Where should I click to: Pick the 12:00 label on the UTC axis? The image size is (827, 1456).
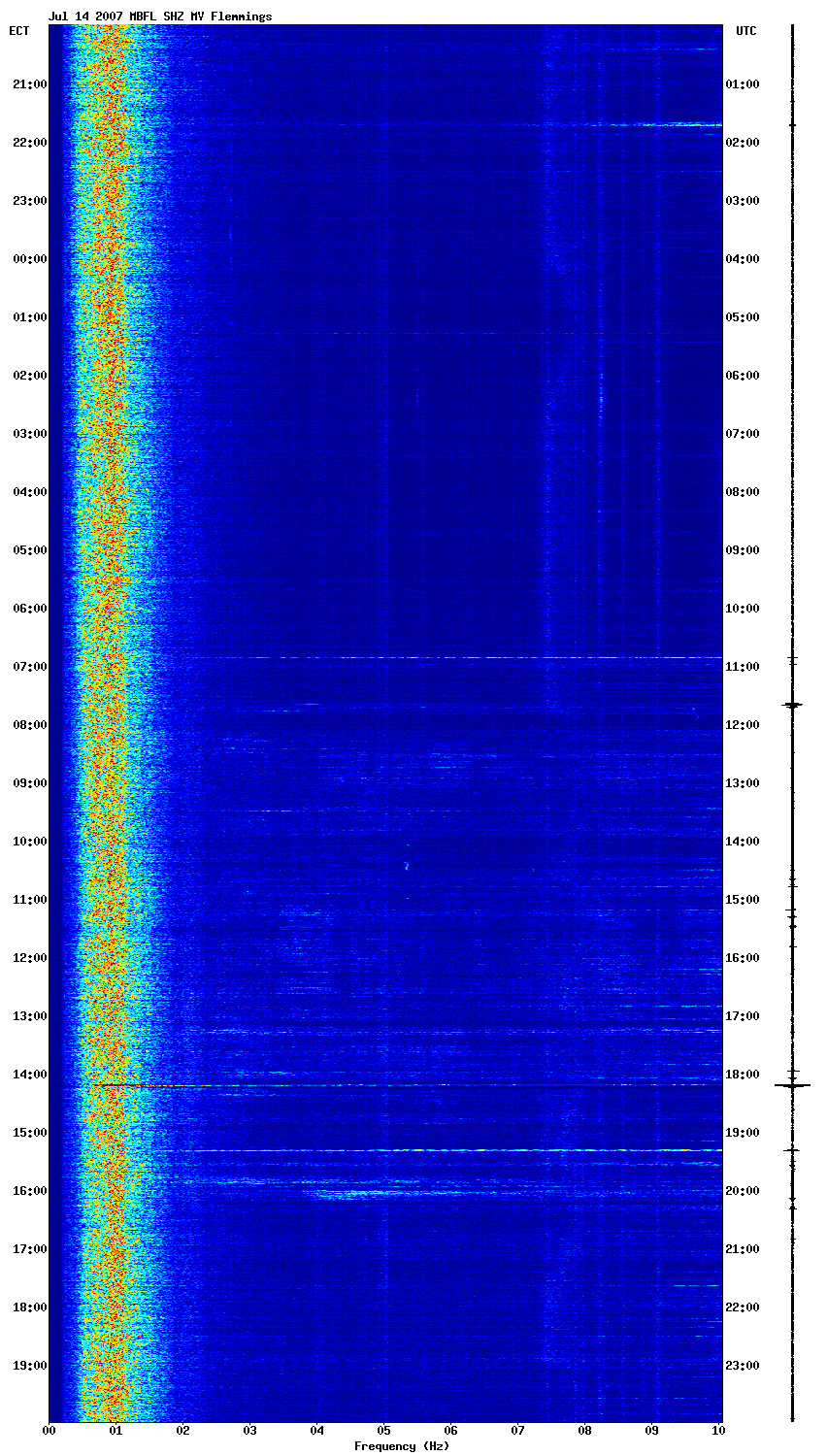[x=743, y=725]
